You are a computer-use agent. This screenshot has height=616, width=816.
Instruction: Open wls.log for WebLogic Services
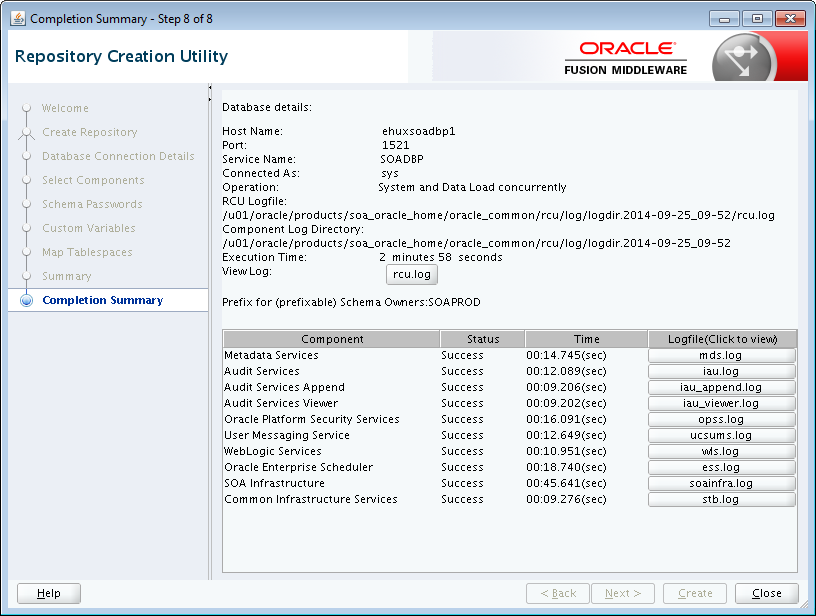tap(722, 451)
